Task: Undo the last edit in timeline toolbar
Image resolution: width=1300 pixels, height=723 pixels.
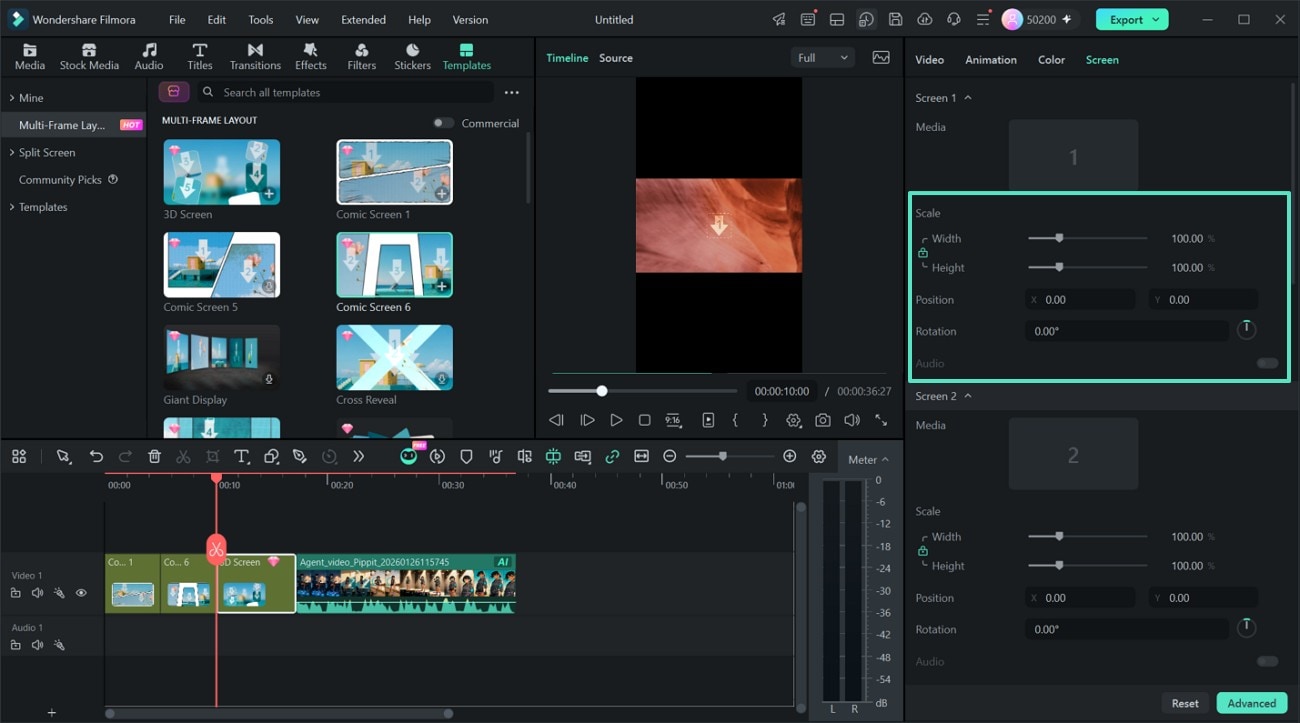Action: click(96, 456)
